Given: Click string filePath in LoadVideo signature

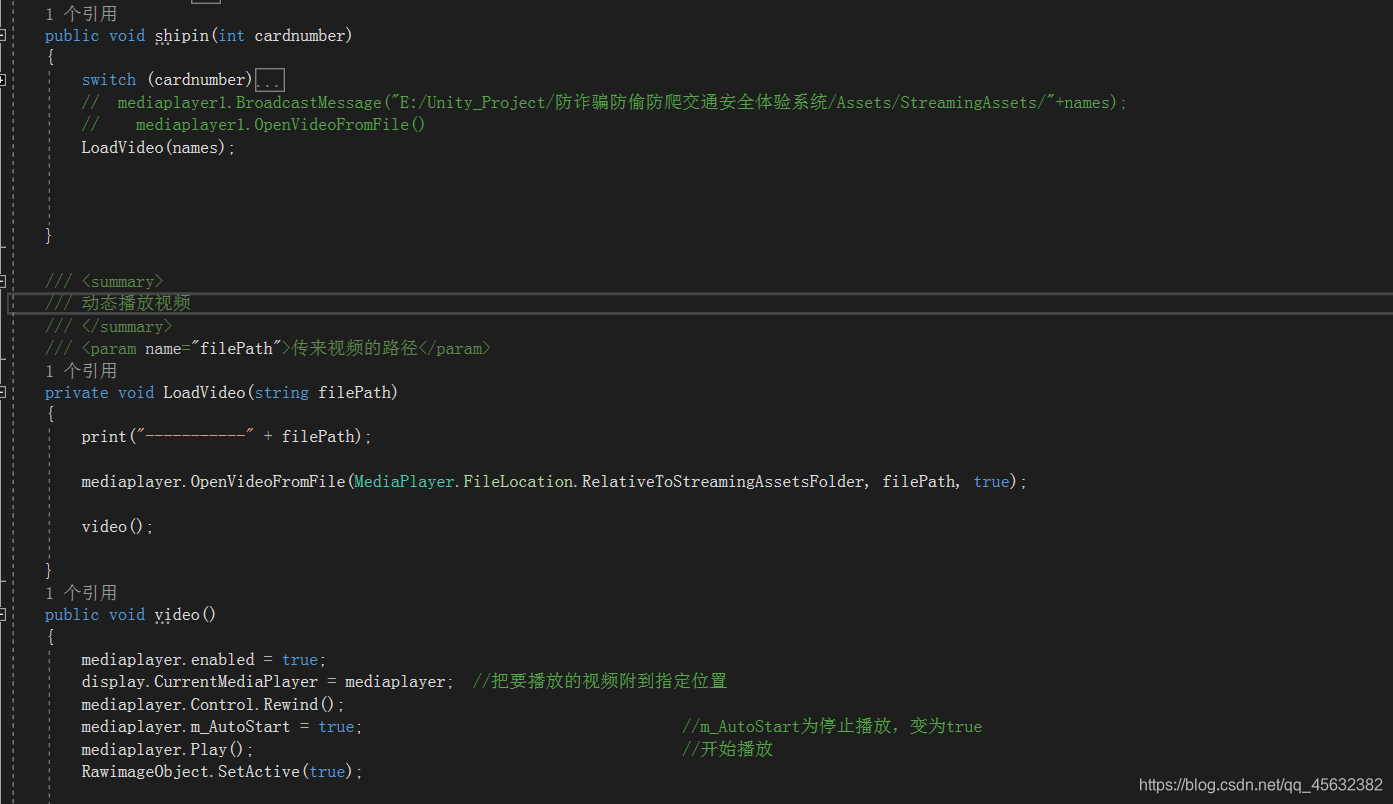Looking at the screenshot, I should (322, 392).
